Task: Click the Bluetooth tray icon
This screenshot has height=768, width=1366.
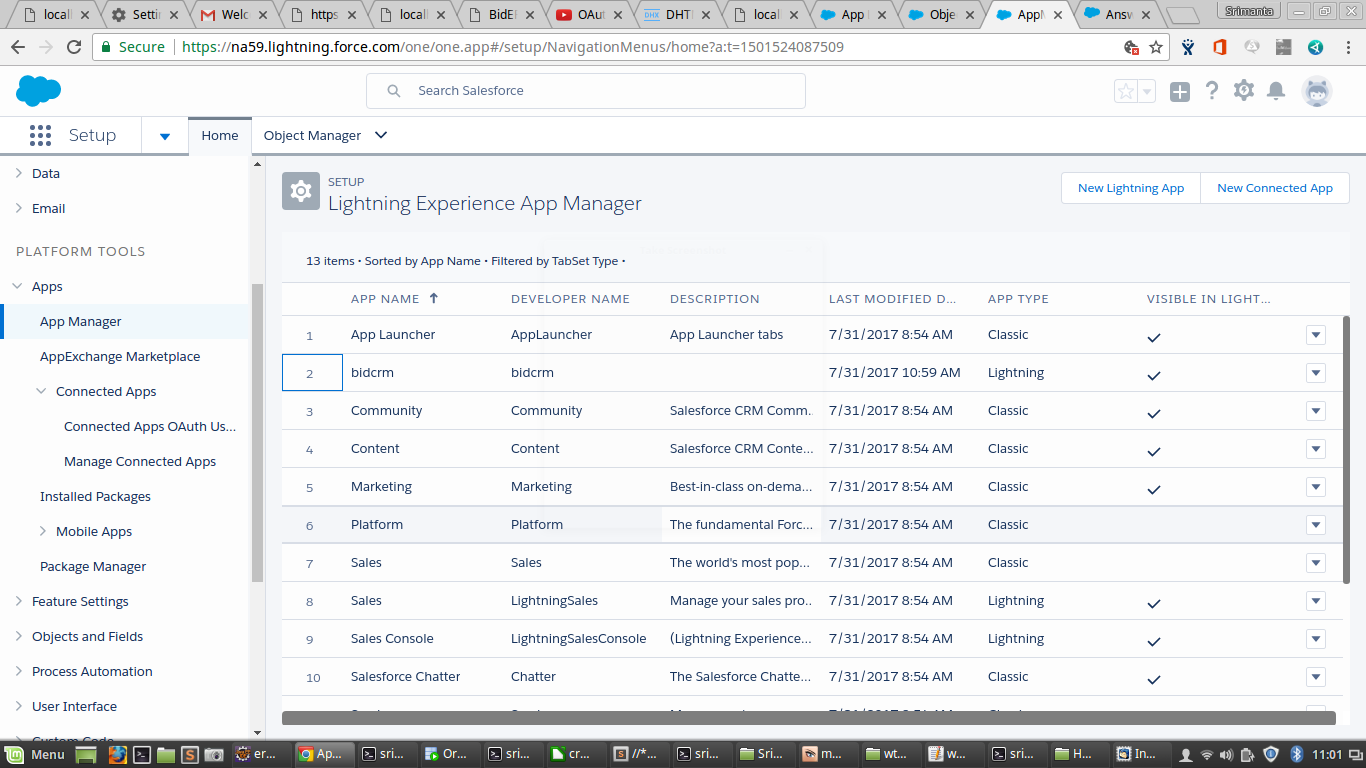Action: (1297, 754)
